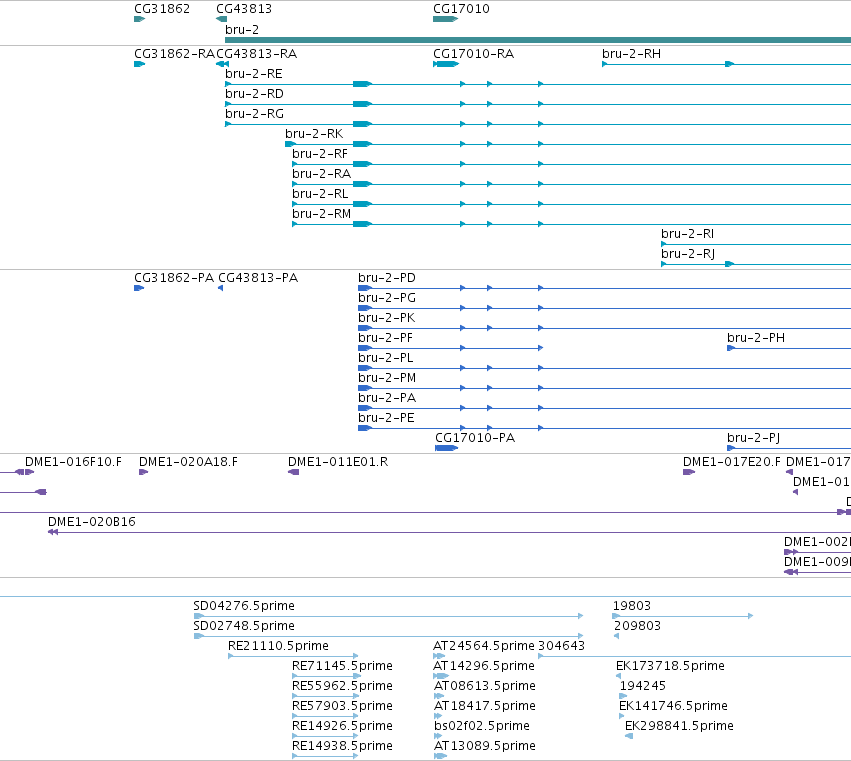The height and width of the screenshot is (761, 851).
Task: Select the CG17010-RA transcript label
Action: (473, 54)
